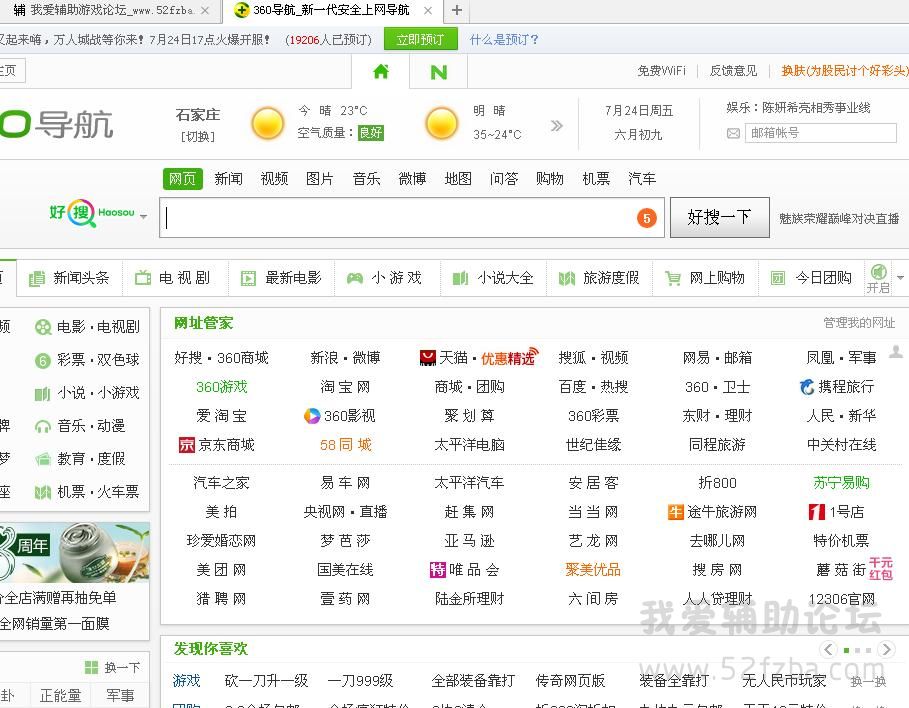The height and width of the screenshot is (708, 909).
Task: Switch to the 地图 search tab
Action: 458,179
